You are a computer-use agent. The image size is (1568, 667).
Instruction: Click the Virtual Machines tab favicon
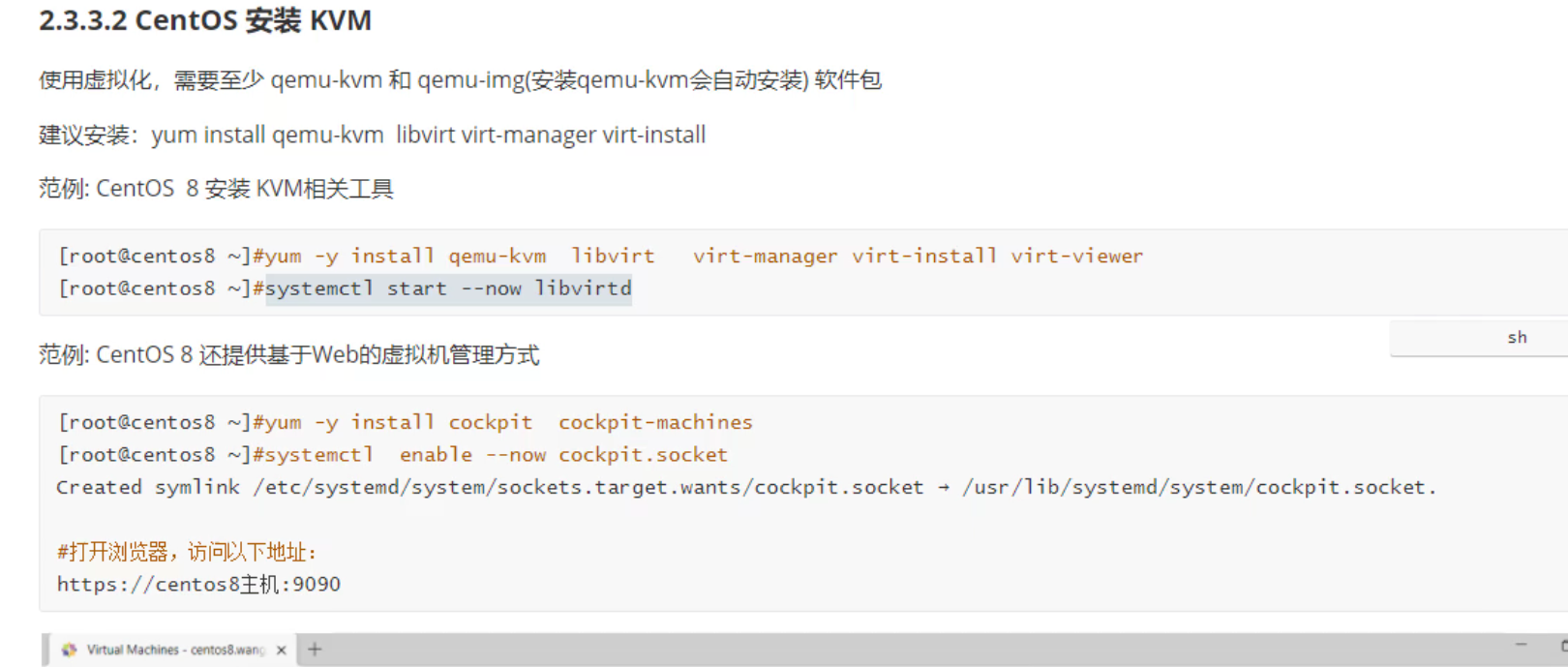pos(69,650)
